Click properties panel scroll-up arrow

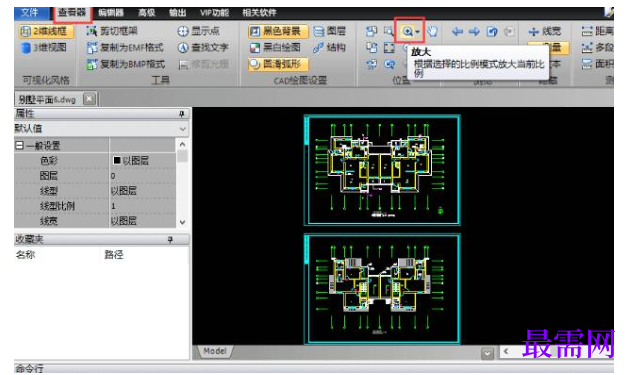click(x=182, y=144)
